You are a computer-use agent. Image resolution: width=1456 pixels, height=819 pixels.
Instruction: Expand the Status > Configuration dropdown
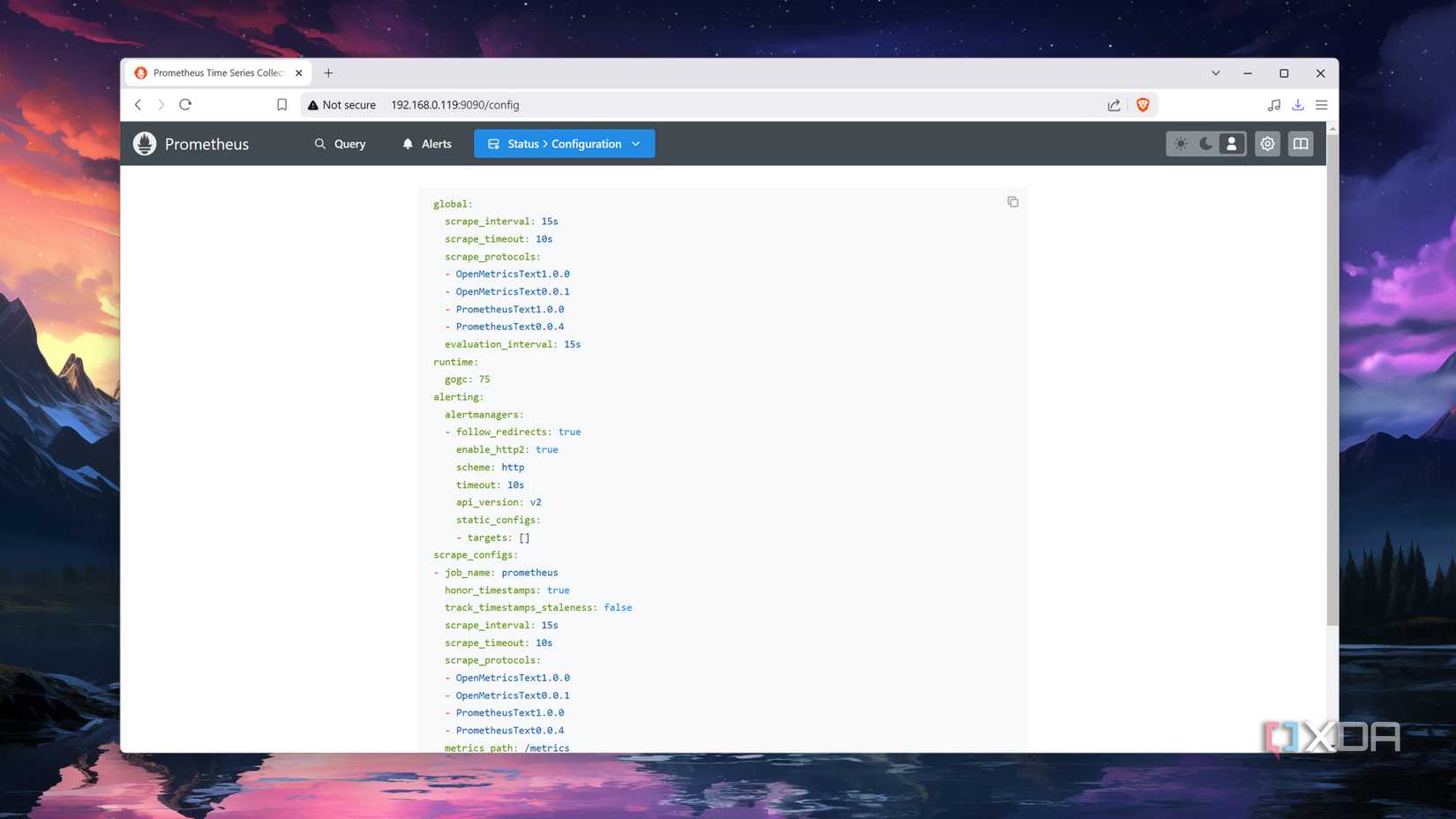[635, 143]
